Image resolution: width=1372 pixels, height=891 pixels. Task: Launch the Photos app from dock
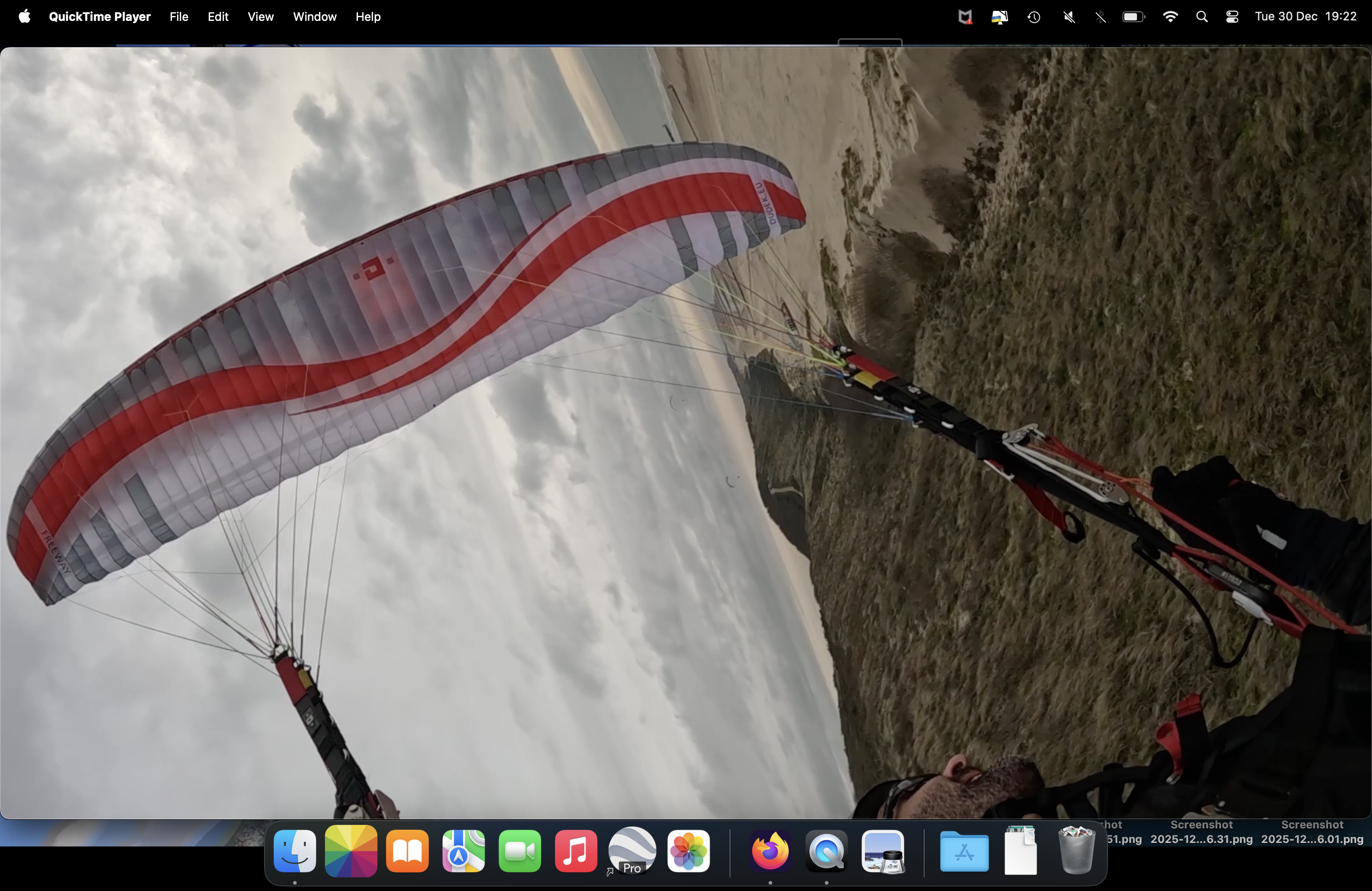click(x=688, y=851)
